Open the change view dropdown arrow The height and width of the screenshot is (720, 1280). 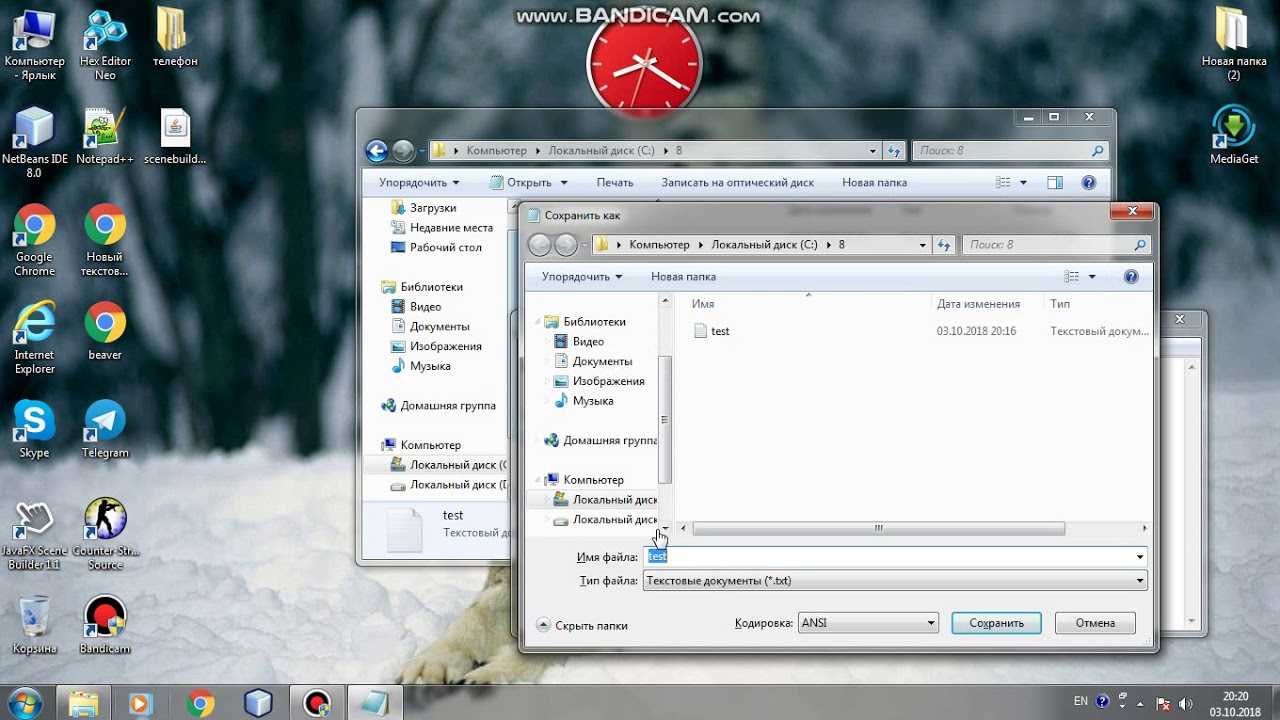coord(1094,276)
